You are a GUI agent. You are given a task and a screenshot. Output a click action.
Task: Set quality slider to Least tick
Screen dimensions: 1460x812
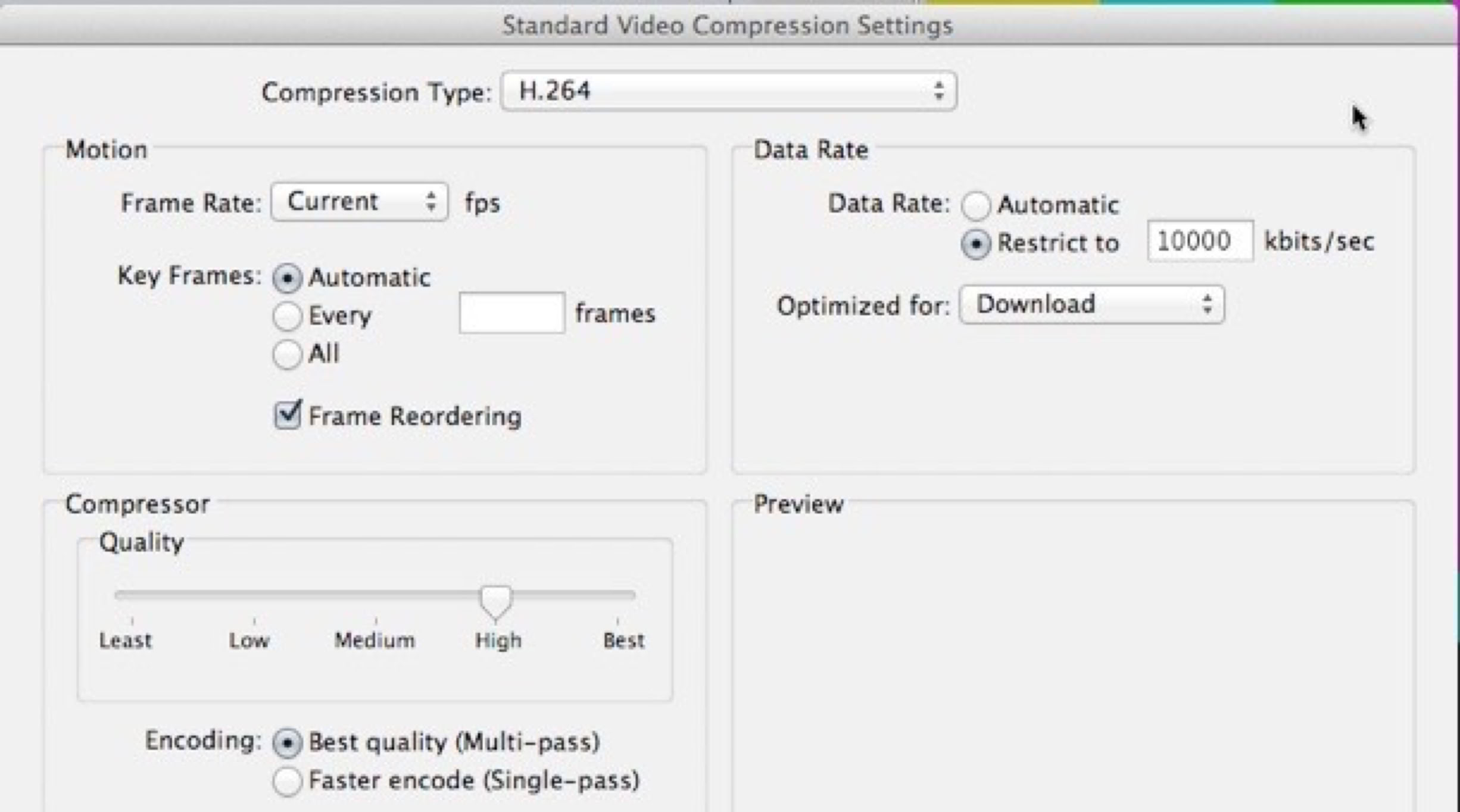point(132,595)
